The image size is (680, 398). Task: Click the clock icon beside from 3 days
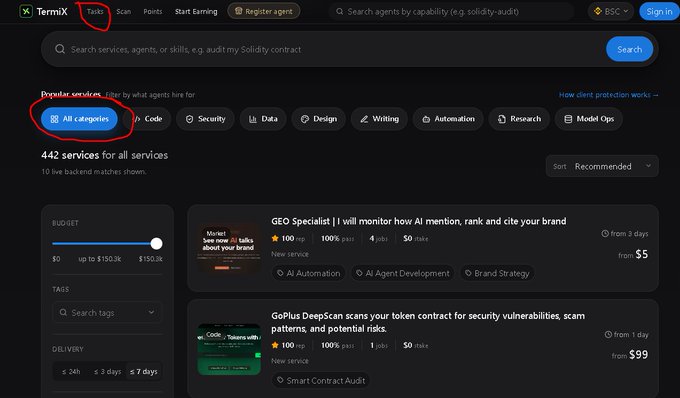[x=605, y=234]
